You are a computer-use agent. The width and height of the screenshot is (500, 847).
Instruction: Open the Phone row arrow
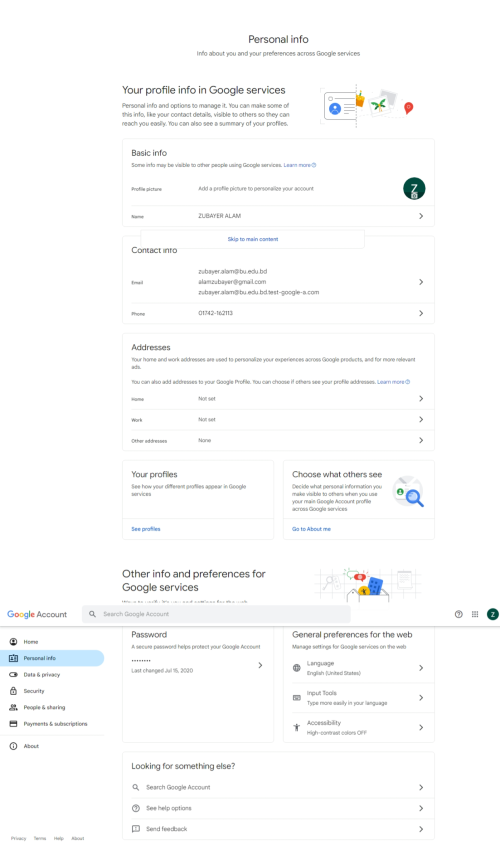click(421, 313)
